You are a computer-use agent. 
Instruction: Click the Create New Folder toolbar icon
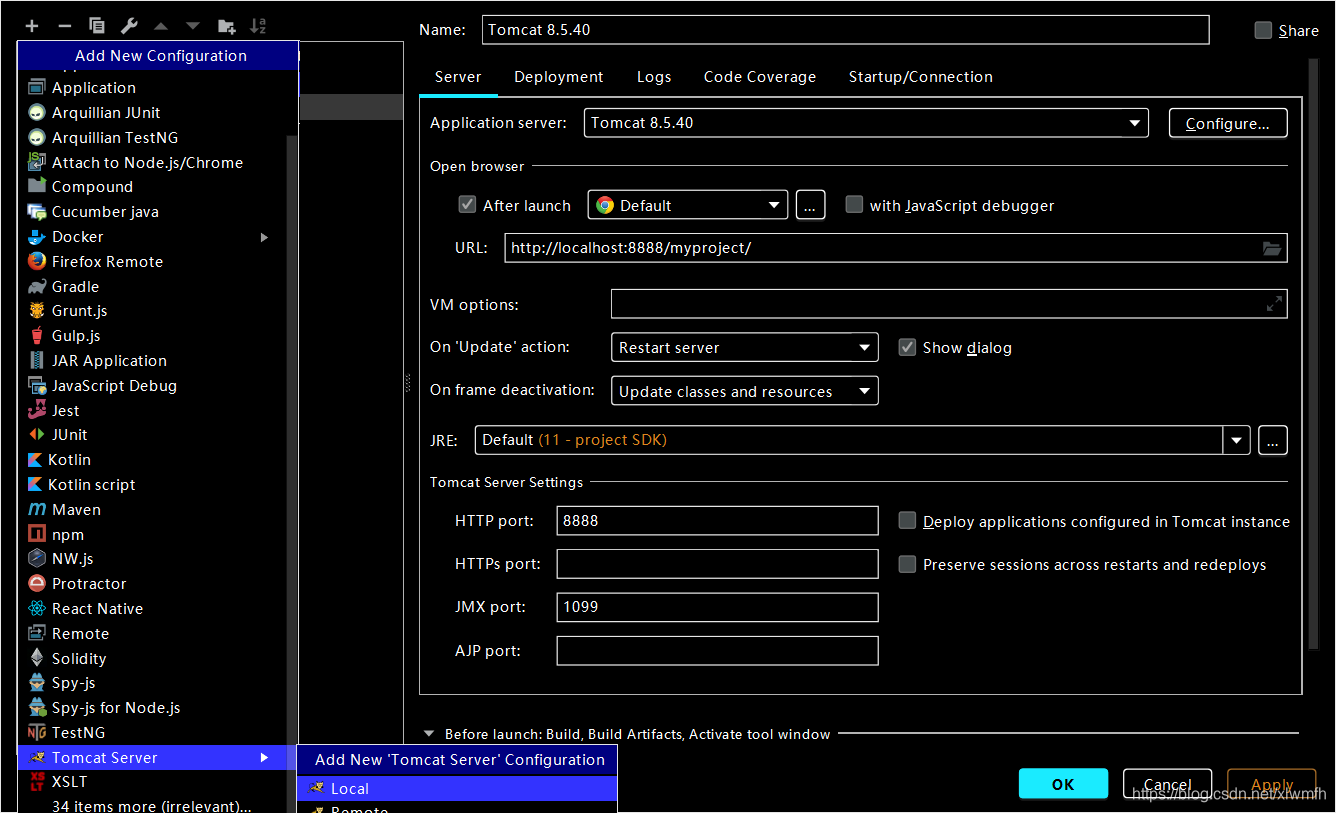point(226,25)
